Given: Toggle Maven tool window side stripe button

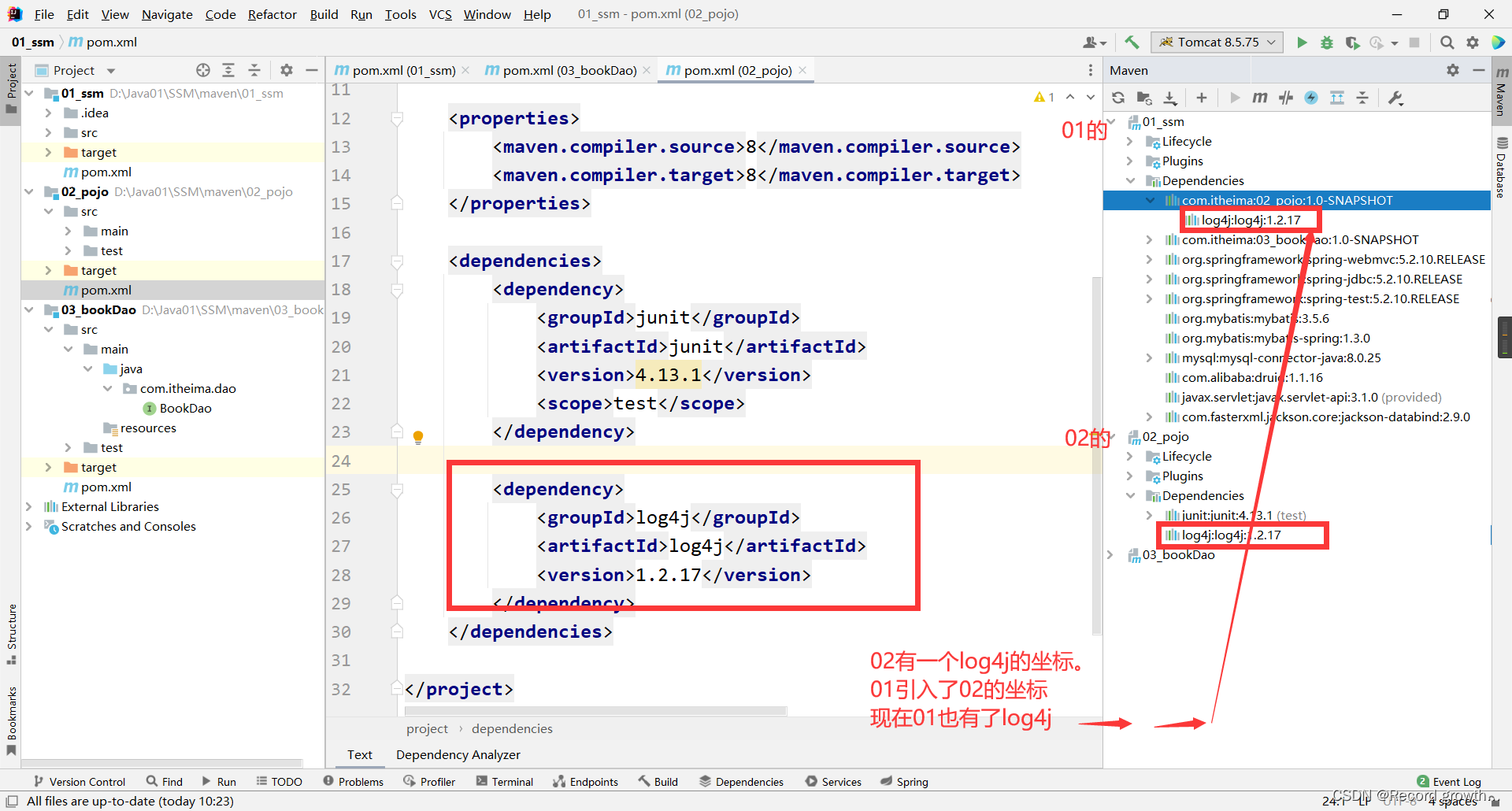Looking at the screenshot, I should pos(1502,91).
